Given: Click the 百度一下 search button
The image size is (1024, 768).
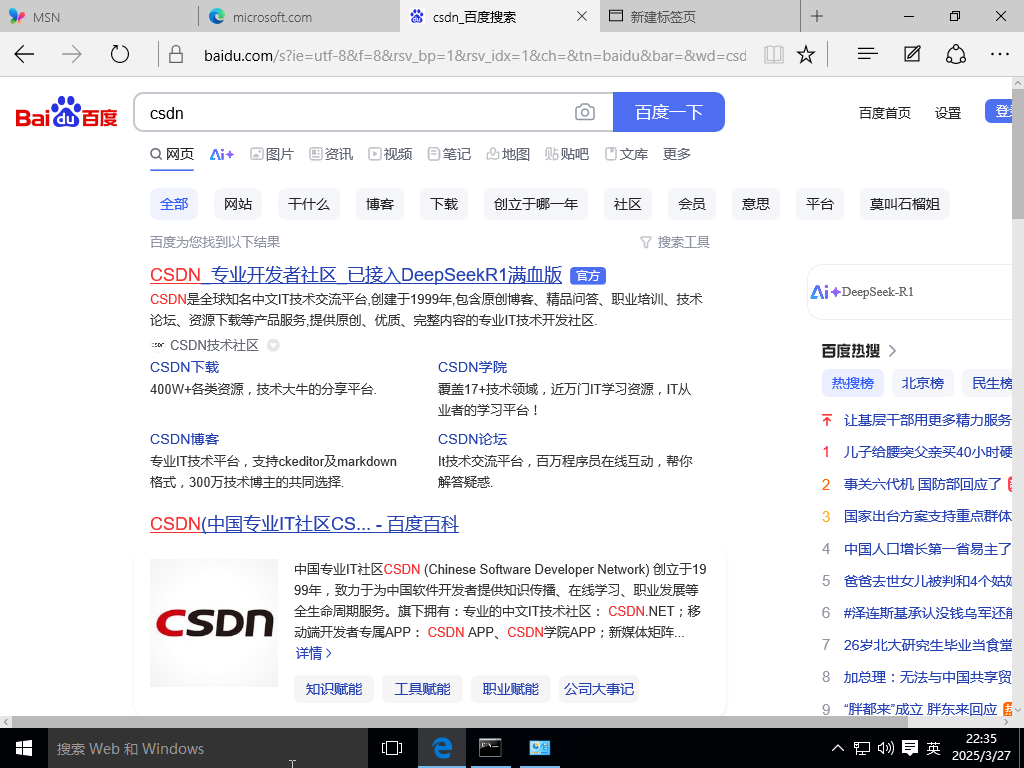Looking at the screenshot, I should pos(669,112).
